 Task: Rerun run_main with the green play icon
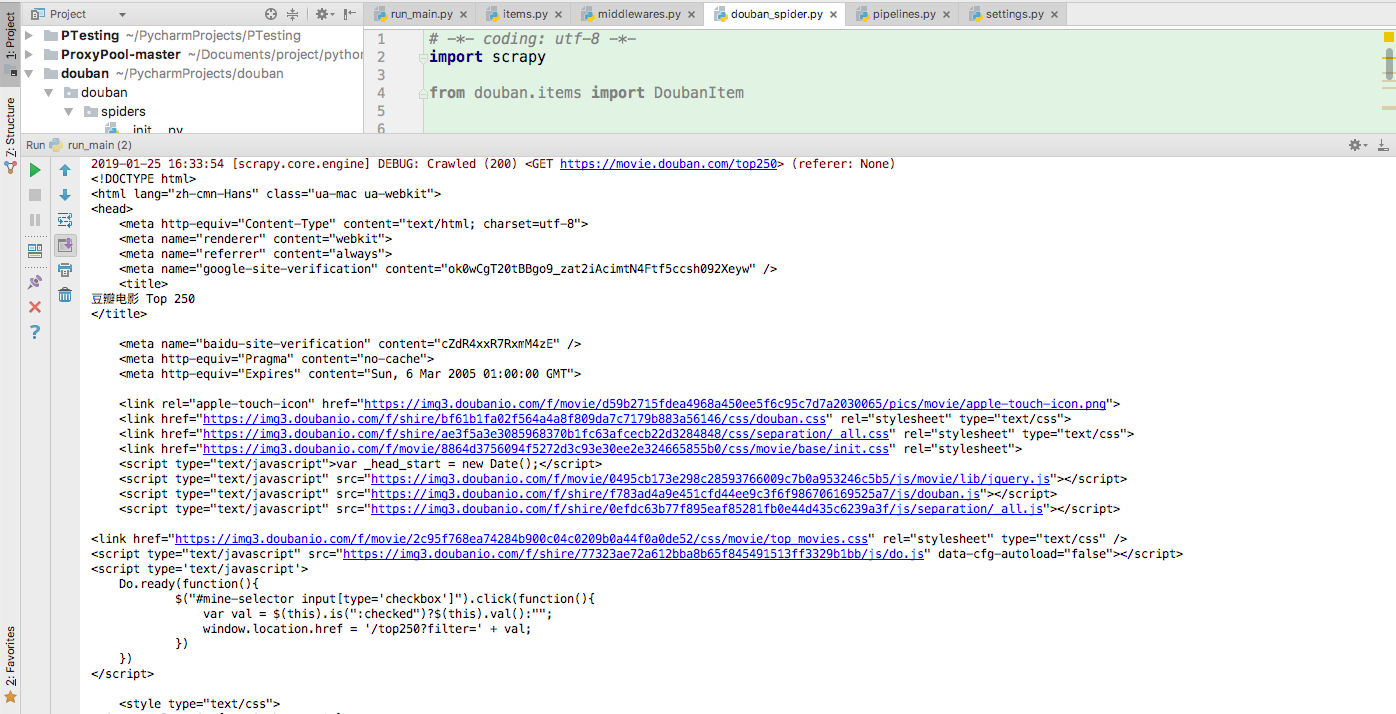[x=35, y=171]
